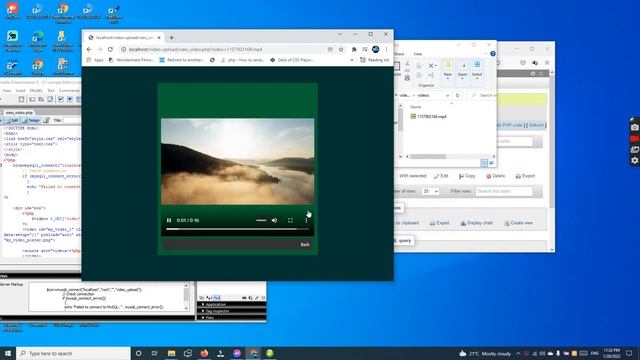Adjust the video player volume slider
The width and height of the screenshot is (640, 360).
261,220
